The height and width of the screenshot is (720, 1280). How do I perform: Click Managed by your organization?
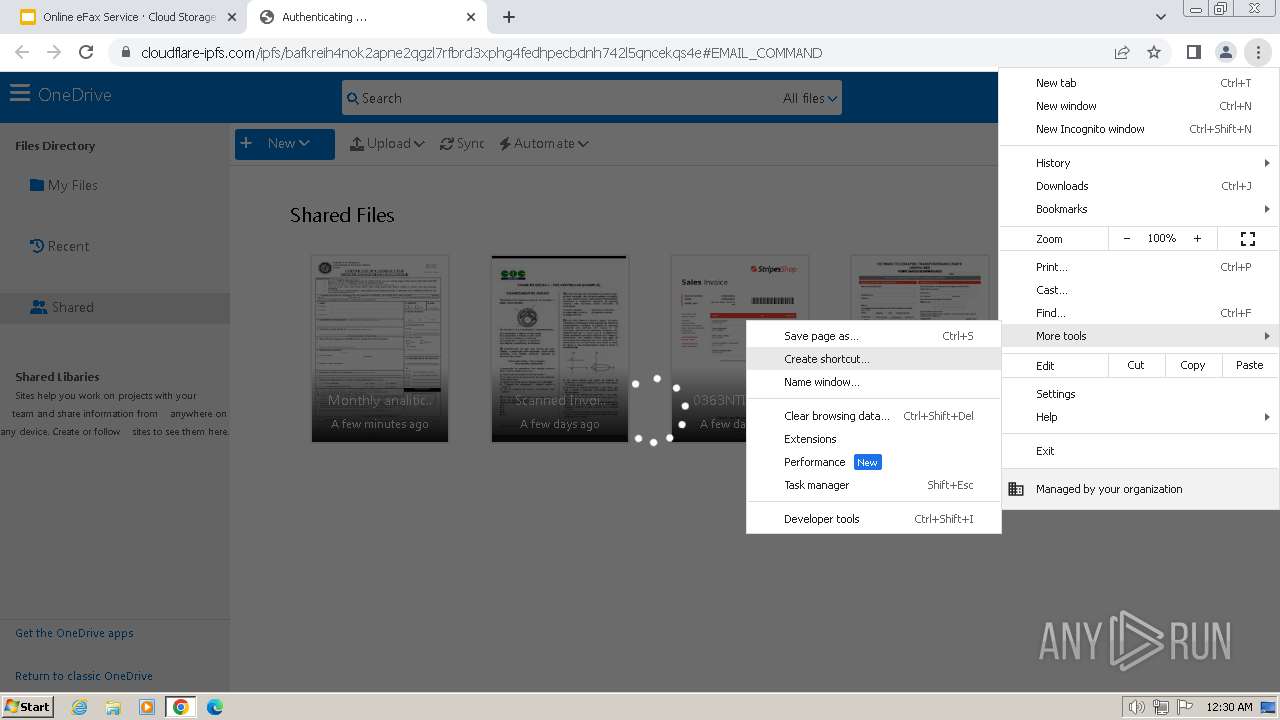pyautogui.click(x=1138, y=489)
